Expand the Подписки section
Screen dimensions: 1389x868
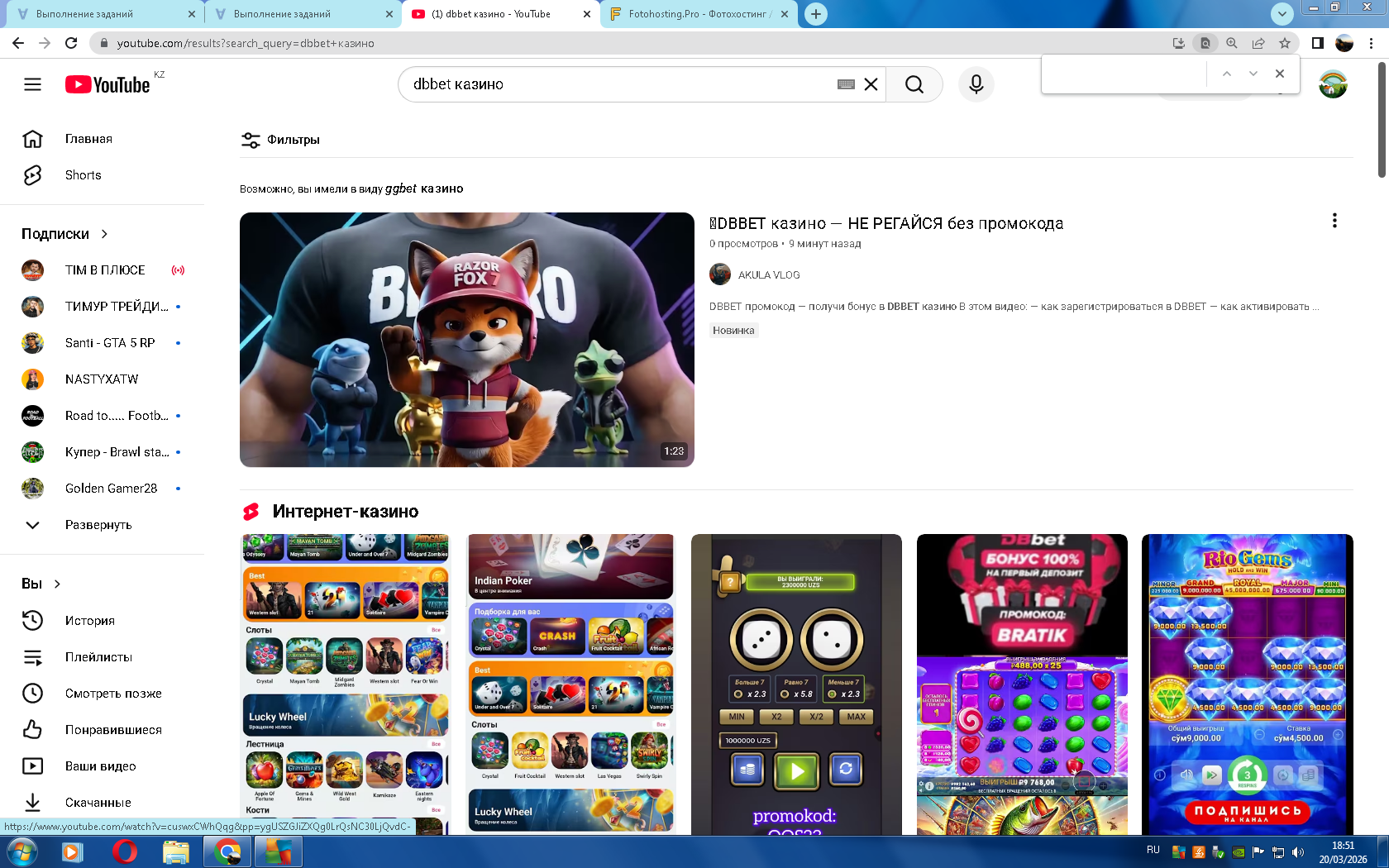coord(65,234)
